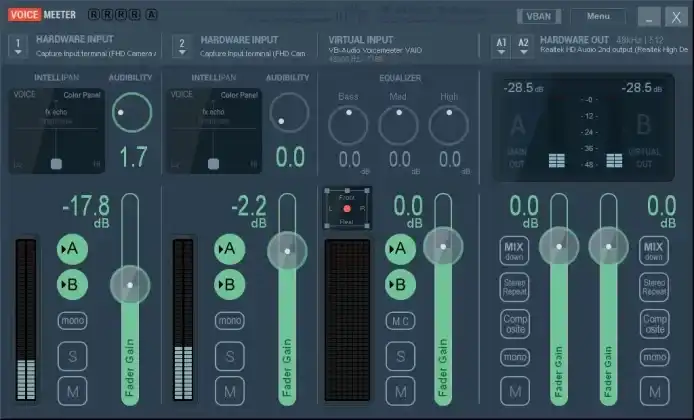
Task: Select Stereo Repeat mode on bus B
Action: (x=654, y=287)
